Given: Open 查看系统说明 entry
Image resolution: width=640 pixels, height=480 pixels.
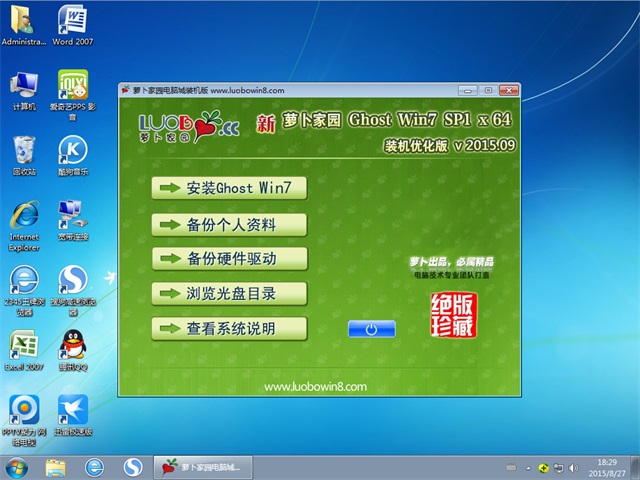Looking at the screenshot, I should point(229,328).
